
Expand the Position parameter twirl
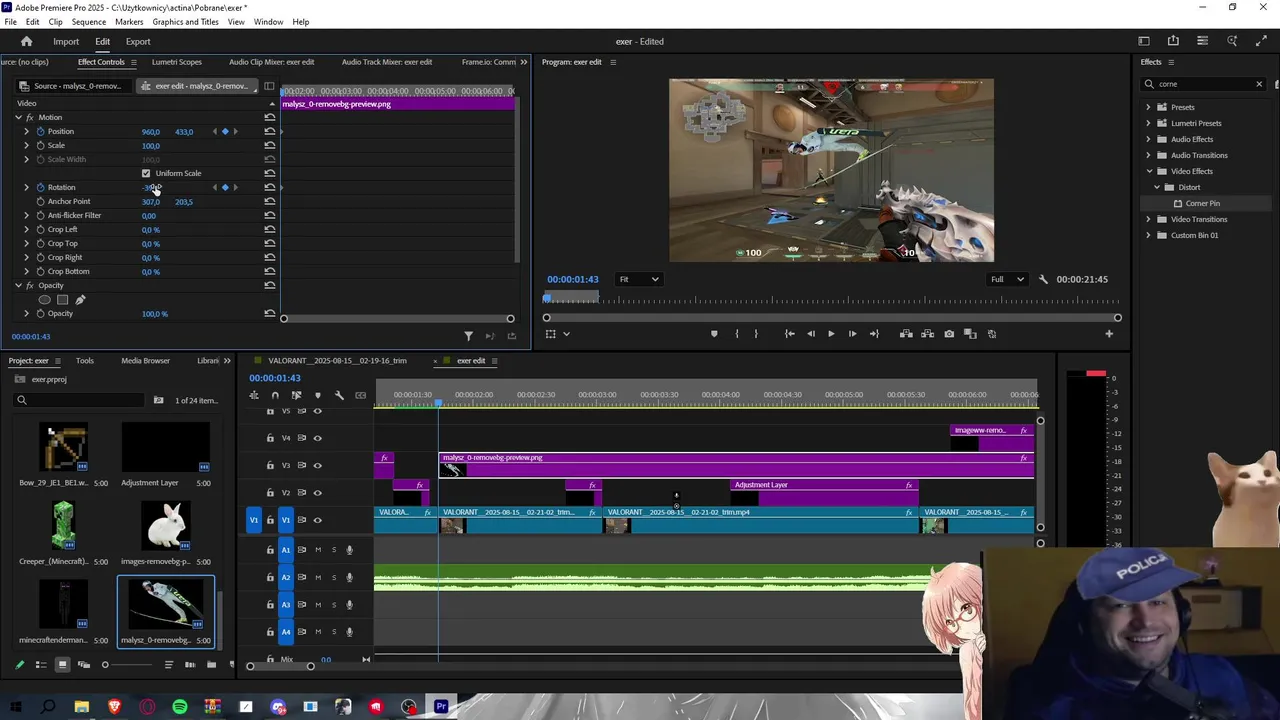[27, 131]
